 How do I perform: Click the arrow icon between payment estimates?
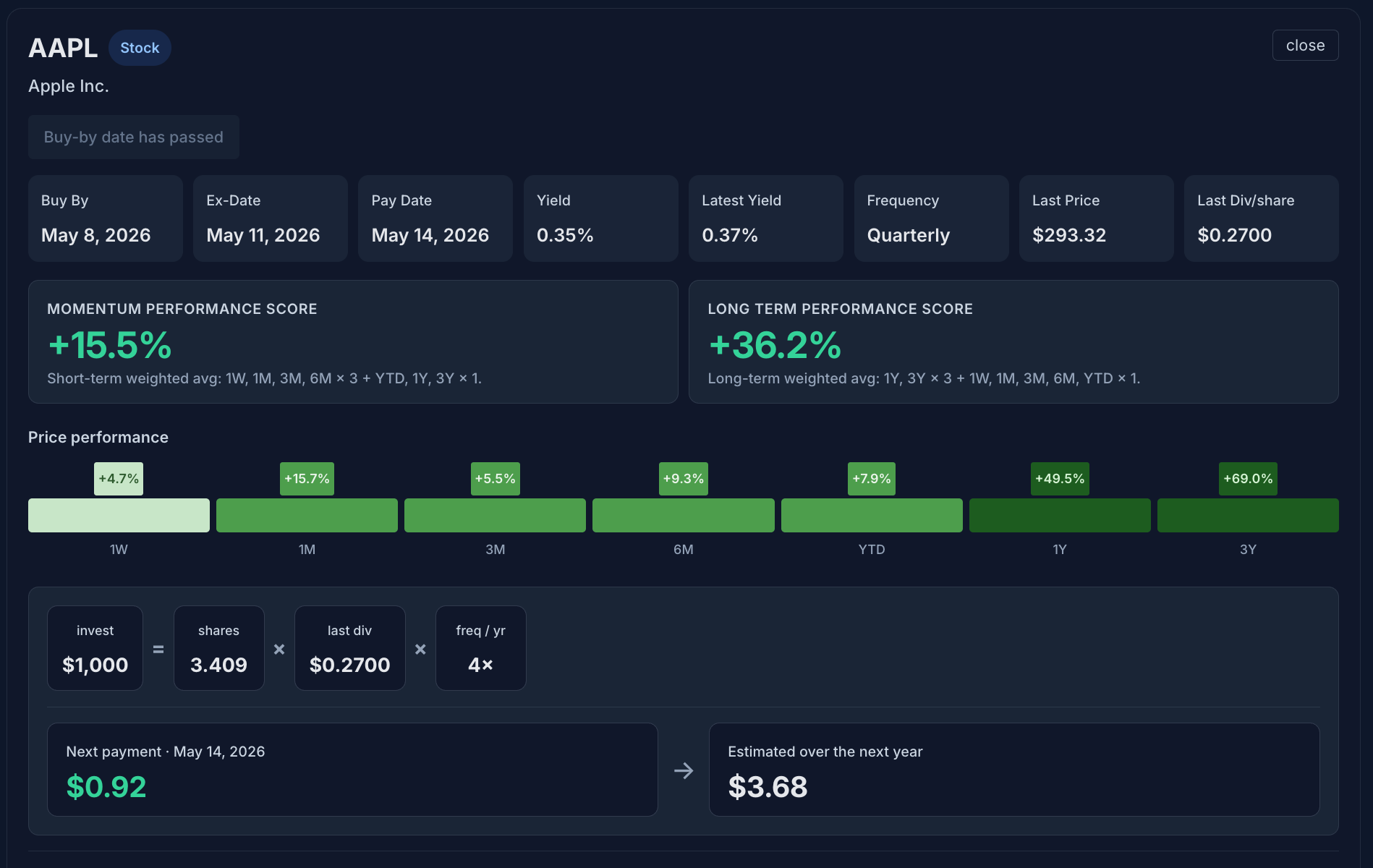tap(684, 770)
